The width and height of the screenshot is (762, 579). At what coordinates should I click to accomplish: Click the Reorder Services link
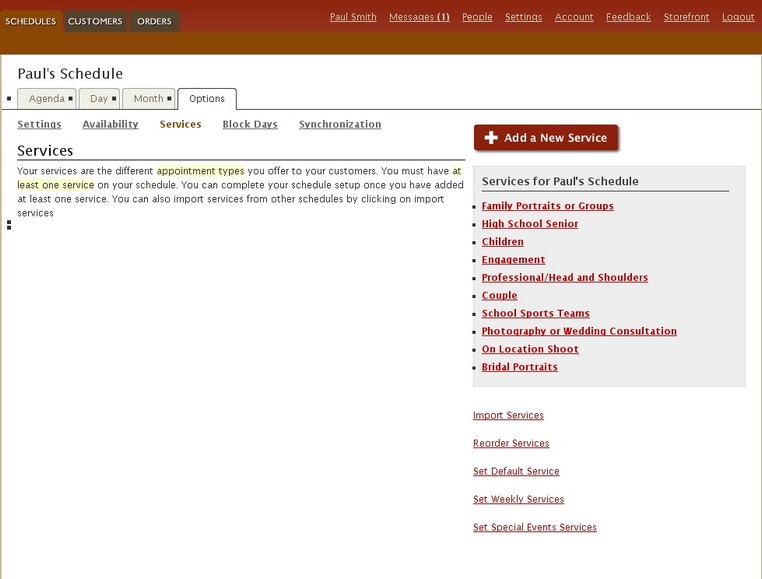pos(511,443)
